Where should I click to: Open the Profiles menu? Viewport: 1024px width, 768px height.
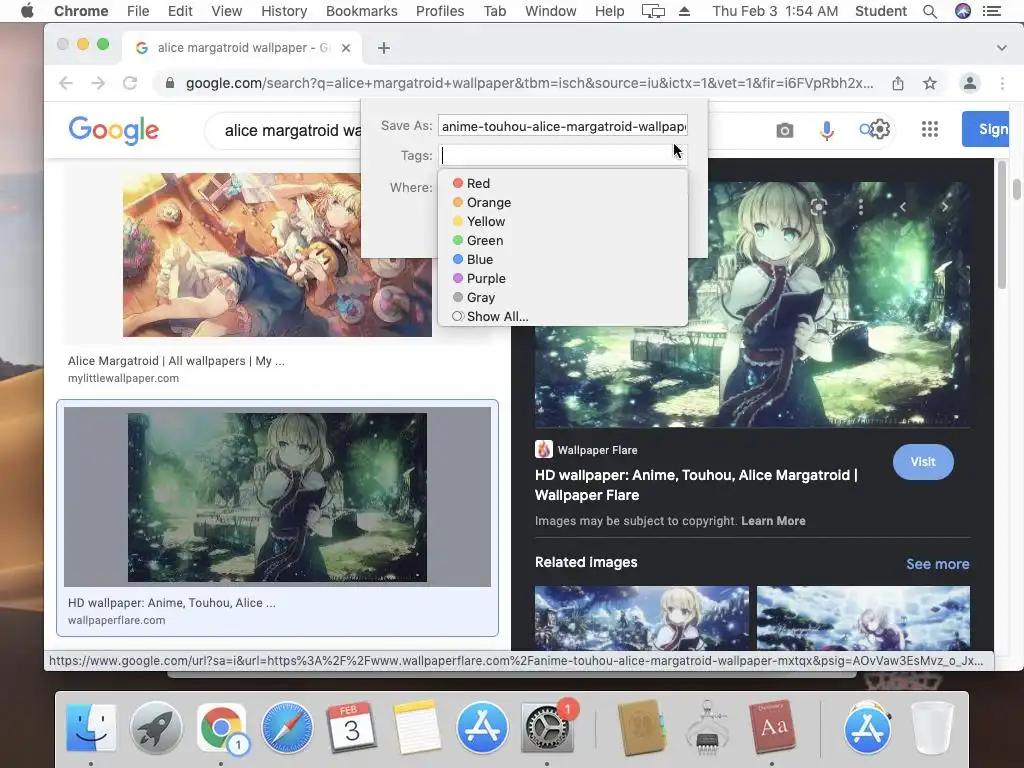[x=440, y=11]
